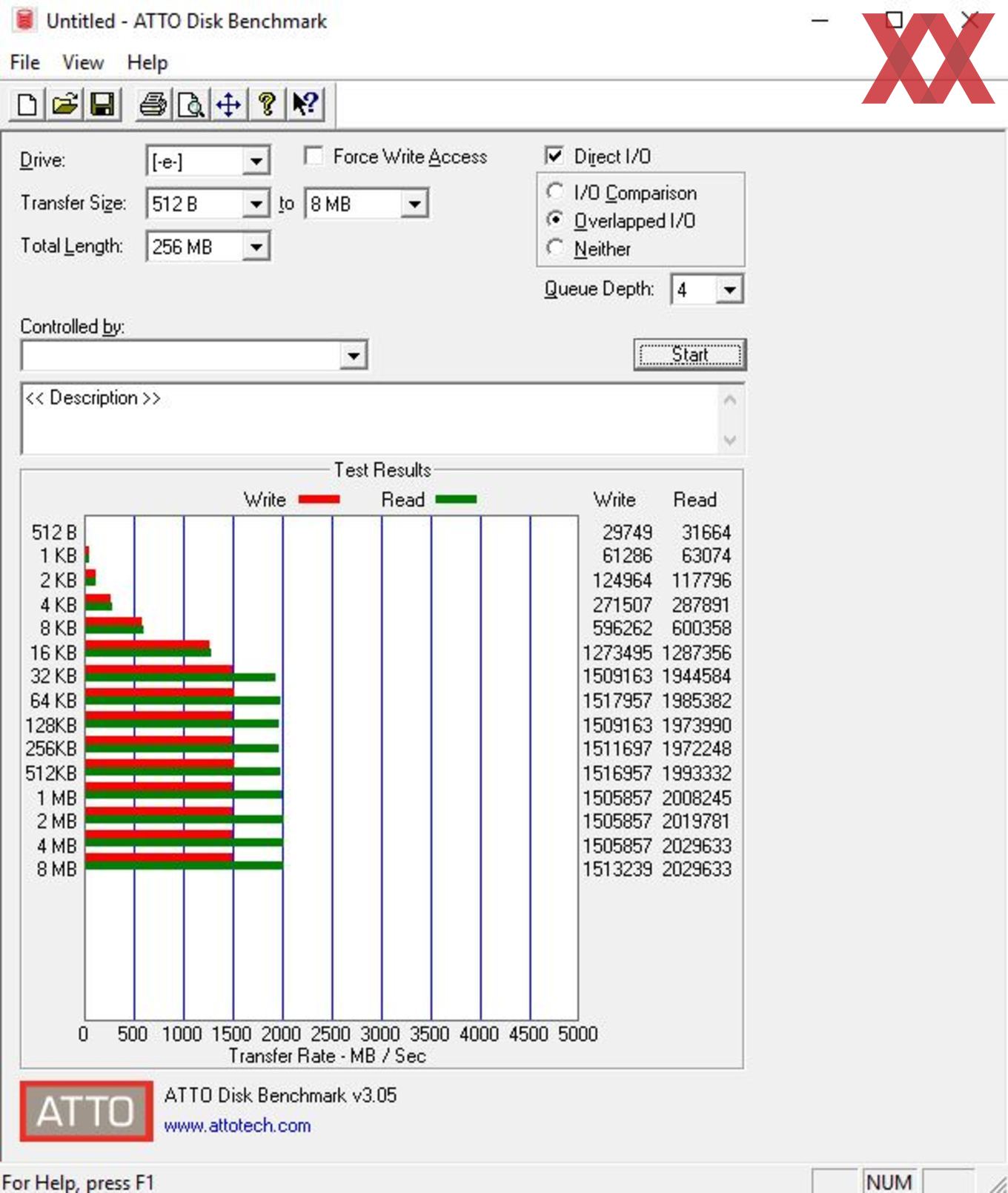Viewport: 1008px width, 1193px height.
Task: Expand the Transfer Size end dropdown 8 MB
Action: pos(414,204)
